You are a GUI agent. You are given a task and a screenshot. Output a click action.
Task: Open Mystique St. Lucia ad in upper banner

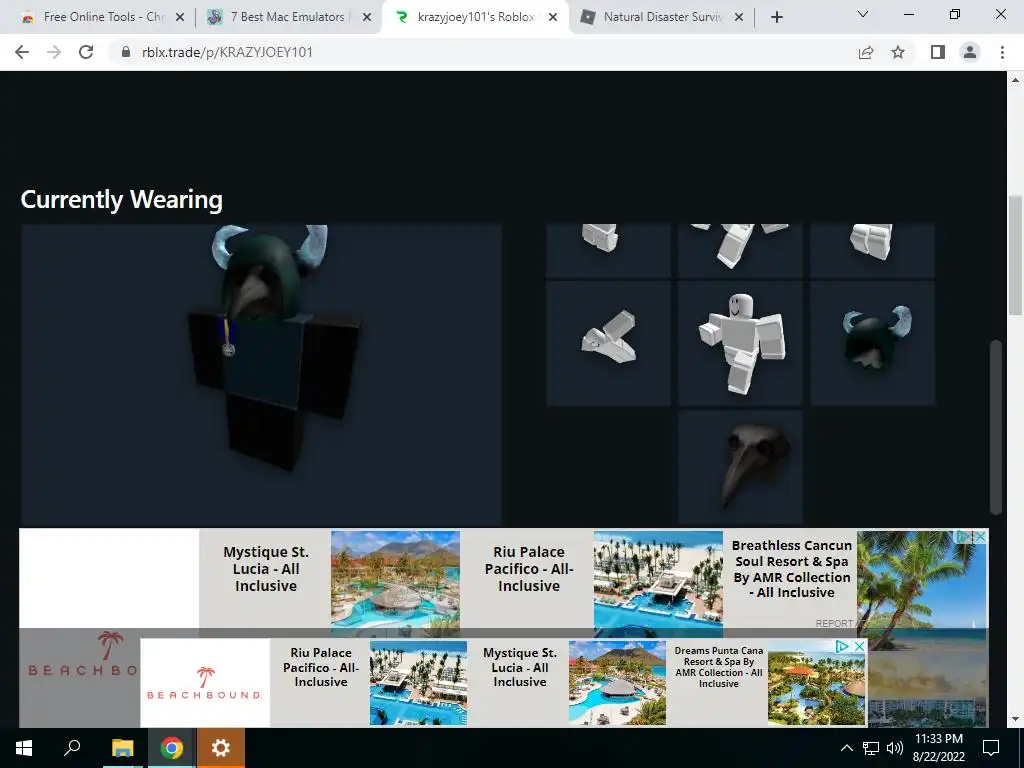[x=330, y=579]
